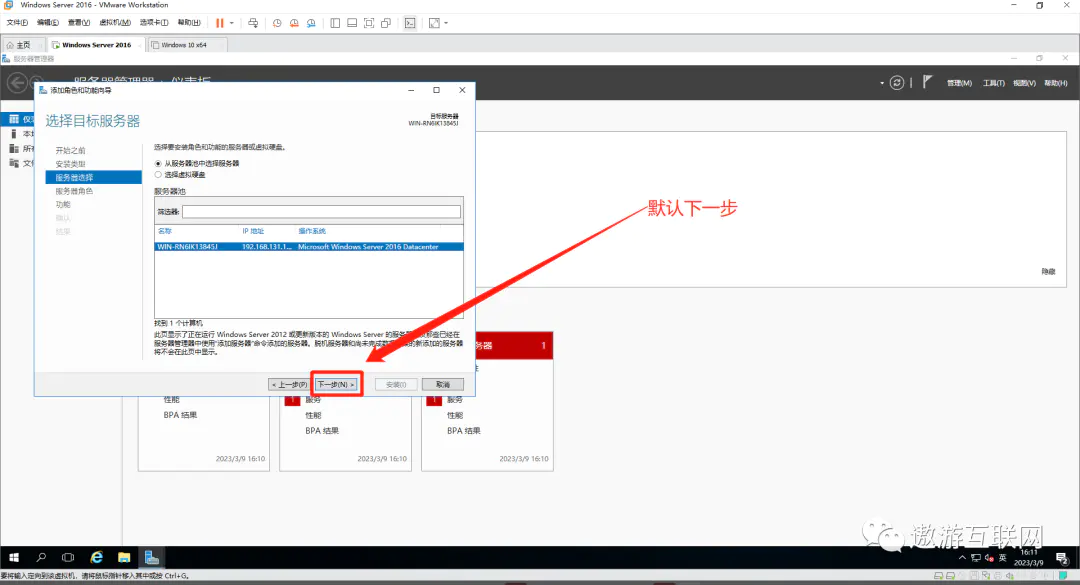Open the snapshot manager icon
1080x585 pixels.
311,23
